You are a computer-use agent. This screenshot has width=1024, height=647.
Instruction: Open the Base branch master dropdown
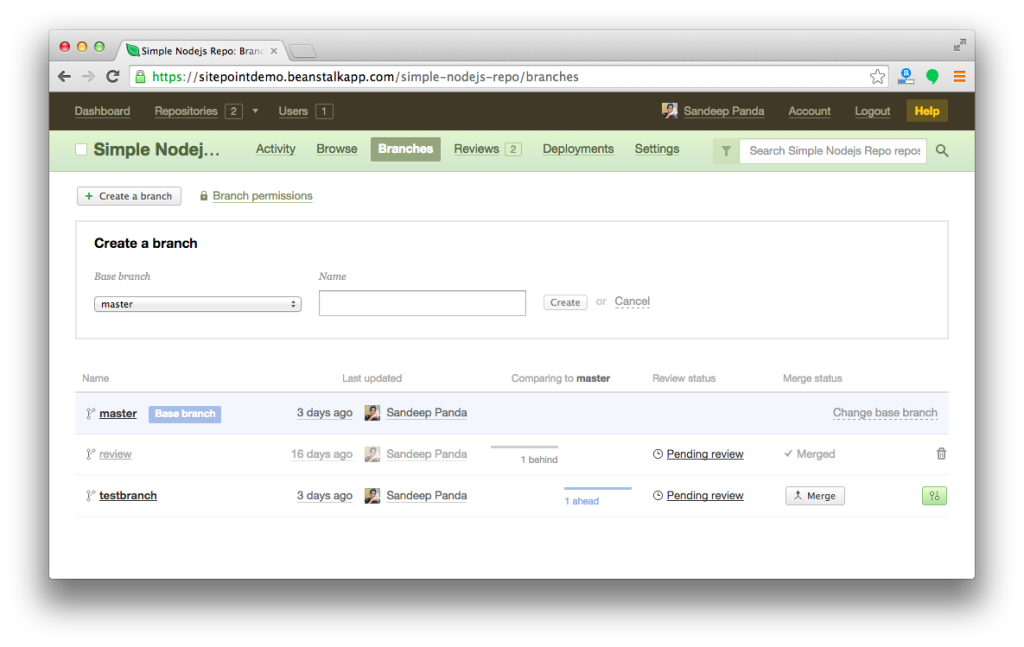pos(197,304)
